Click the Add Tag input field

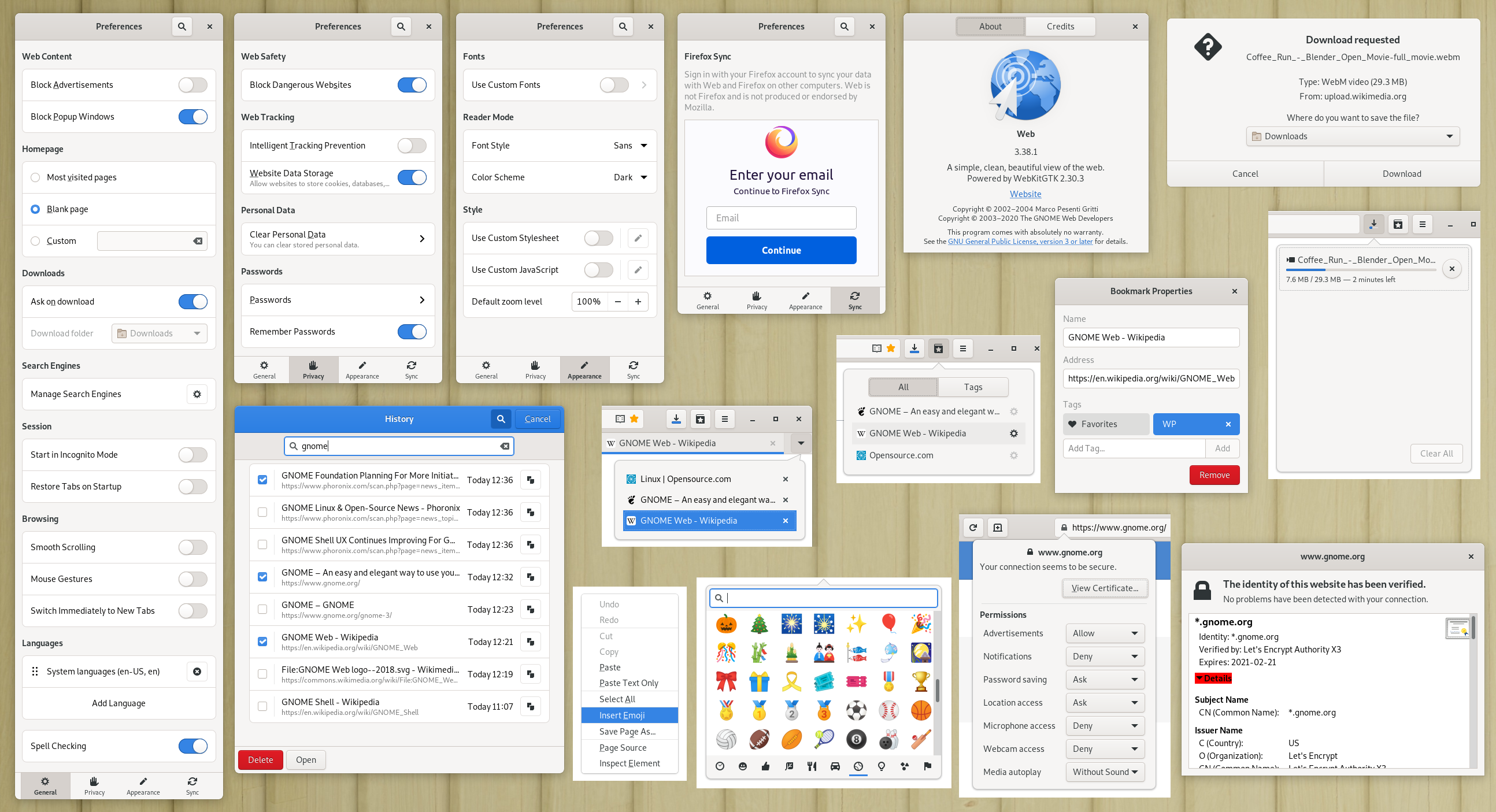[x=1134, y=448]
